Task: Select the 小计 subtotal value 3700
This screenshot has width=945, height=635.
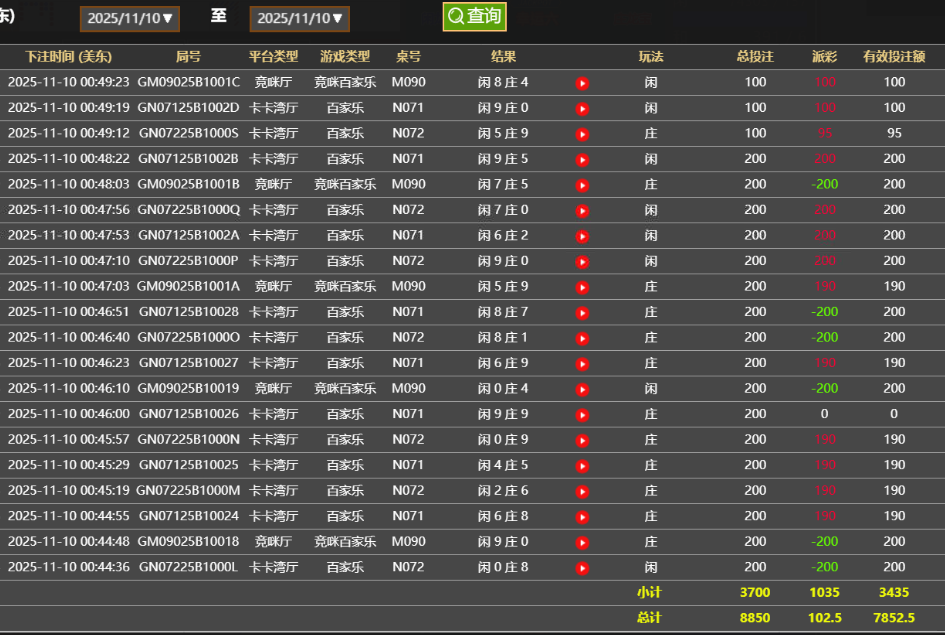Action: [755, 592]
